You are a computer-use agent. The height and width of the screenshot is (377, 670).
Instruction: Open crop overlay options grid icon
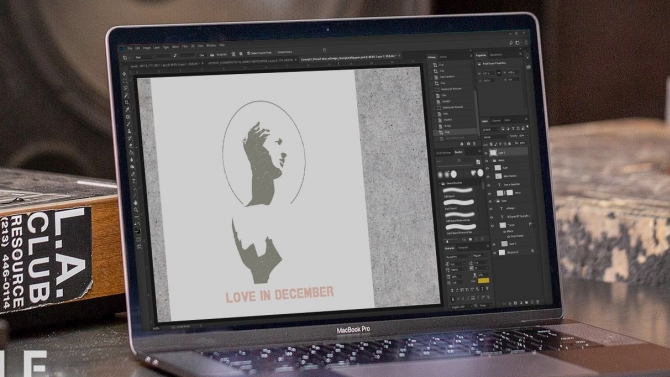(x=233, y=54)
